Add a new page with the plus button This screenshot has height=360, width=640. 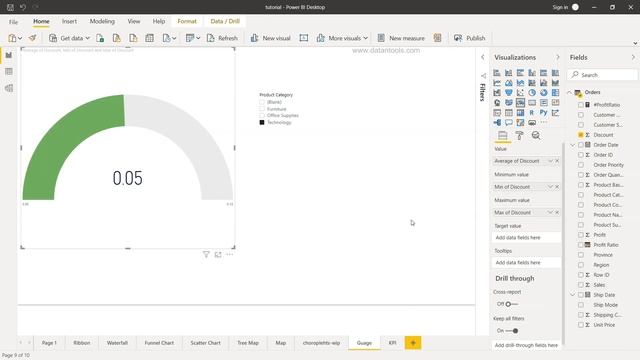[413, 343]
